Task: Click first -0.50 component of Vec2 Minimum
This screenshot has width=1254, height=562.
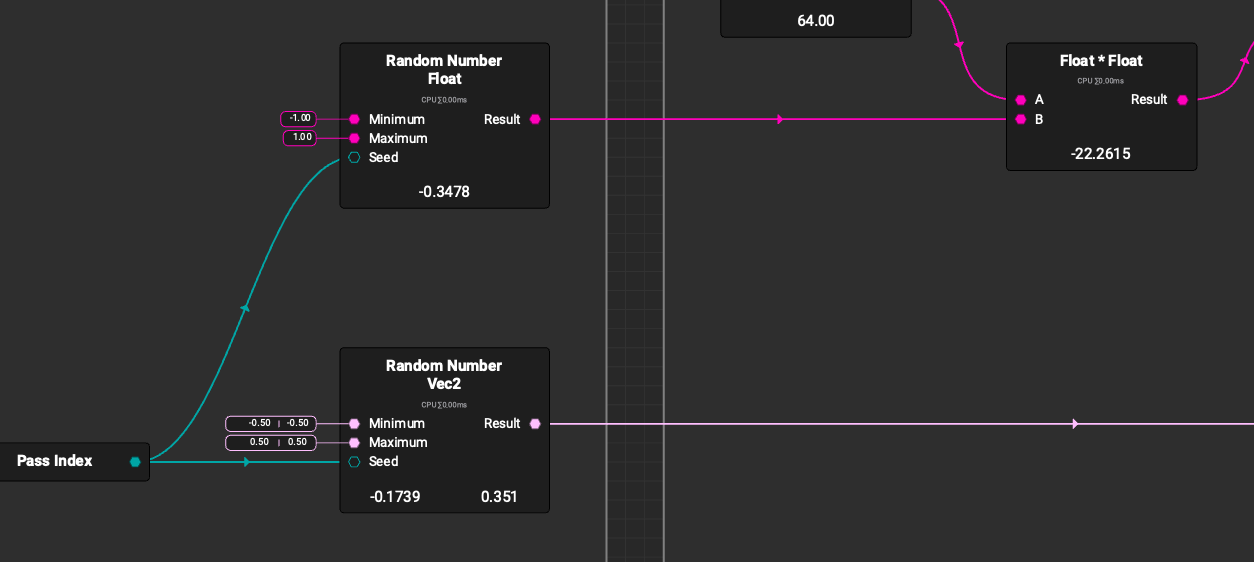Action: [x=259, y=424]
